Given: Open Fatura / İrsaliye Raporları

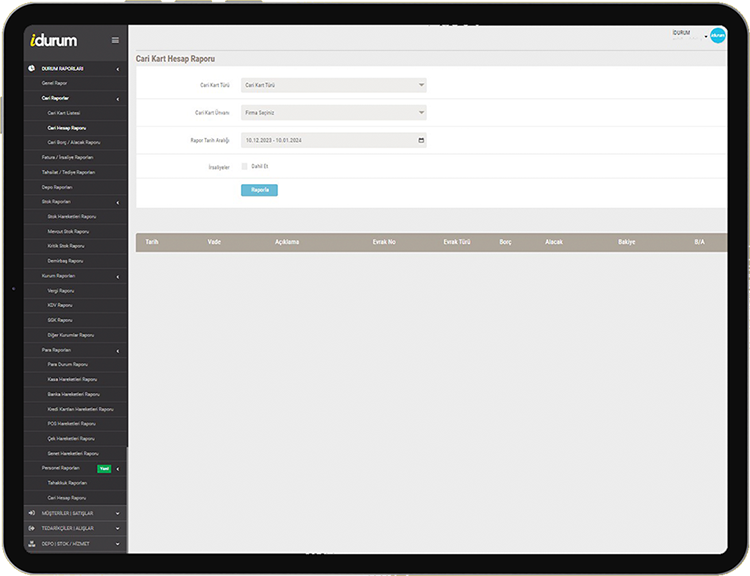Looking at the screenshot, I should click(67, 157).
